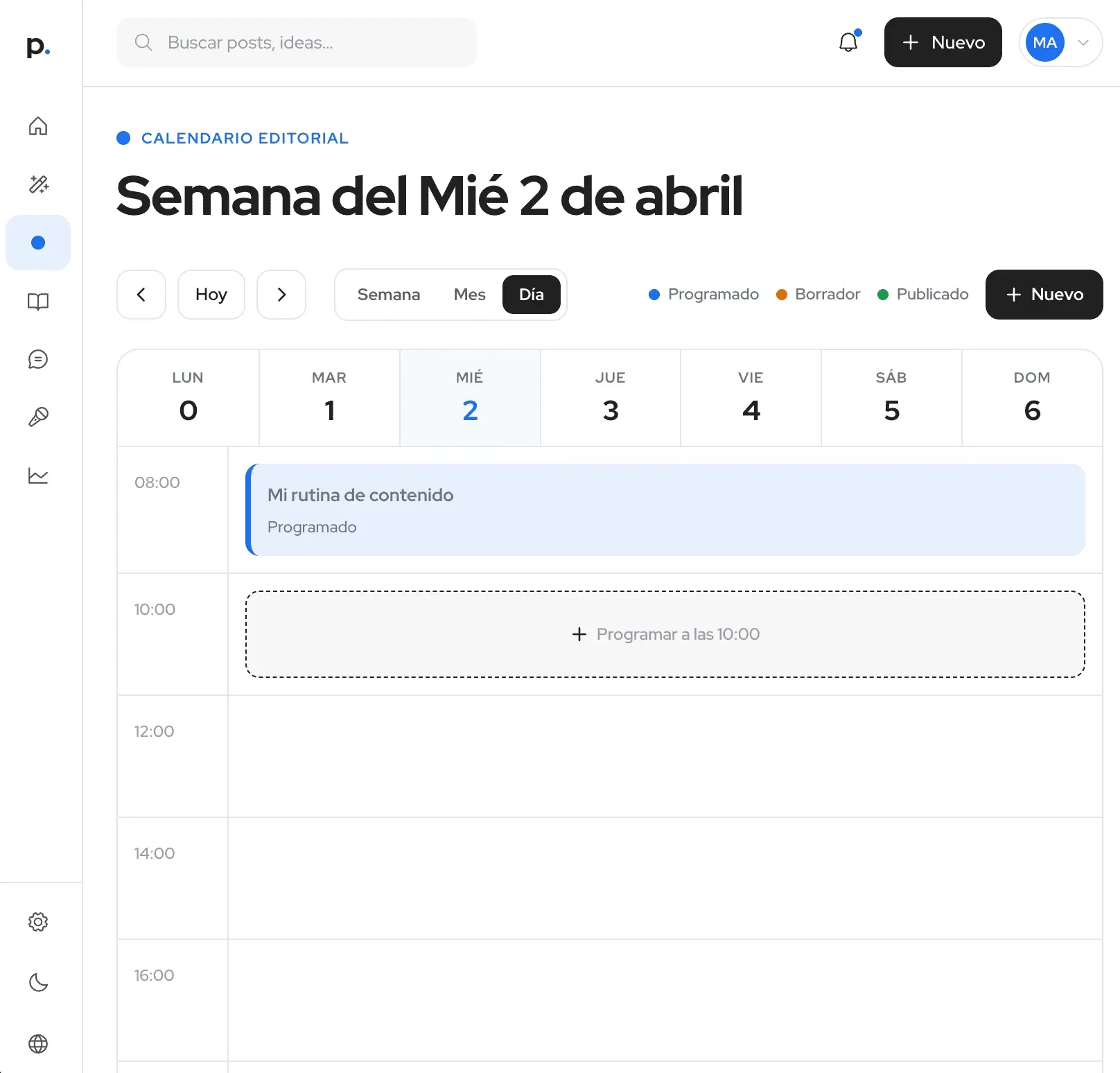1120x1073 pixels.
Task: Select the Día view tab
Action: pos(532,295)
